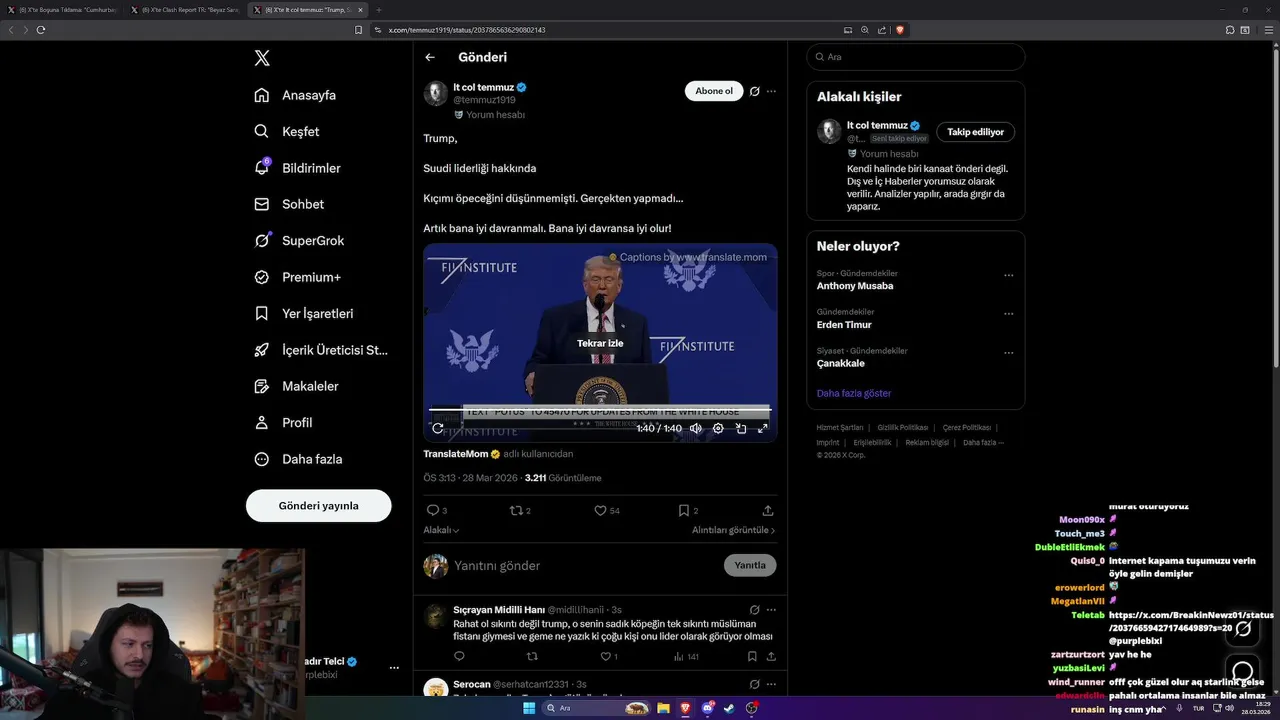Click Grok icon on Sıçrayan Midilli Hanı reply
Viewport: 1280px width, 720px height.
coord(755,609)
